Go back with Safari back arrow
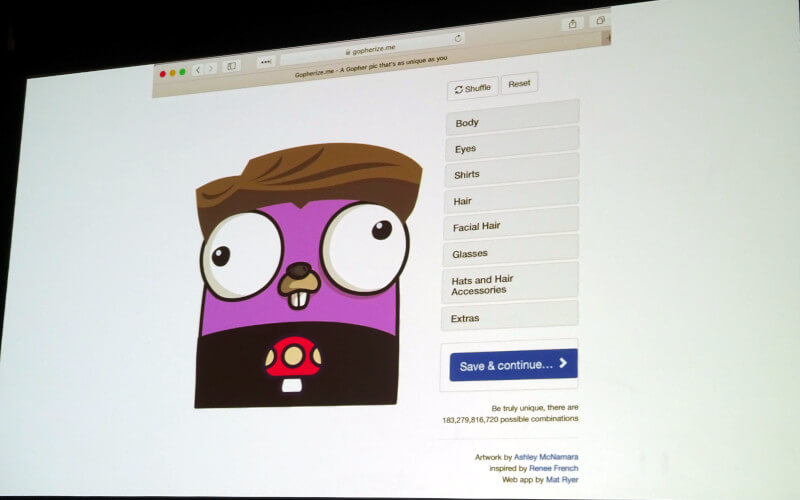 198,70
